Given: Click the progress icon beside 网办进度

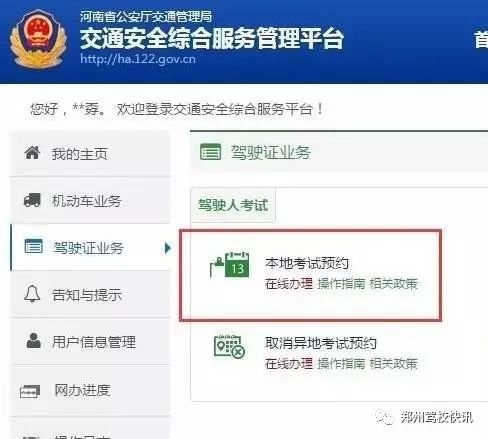Looking at the screenshot, I should coord(30,391).
